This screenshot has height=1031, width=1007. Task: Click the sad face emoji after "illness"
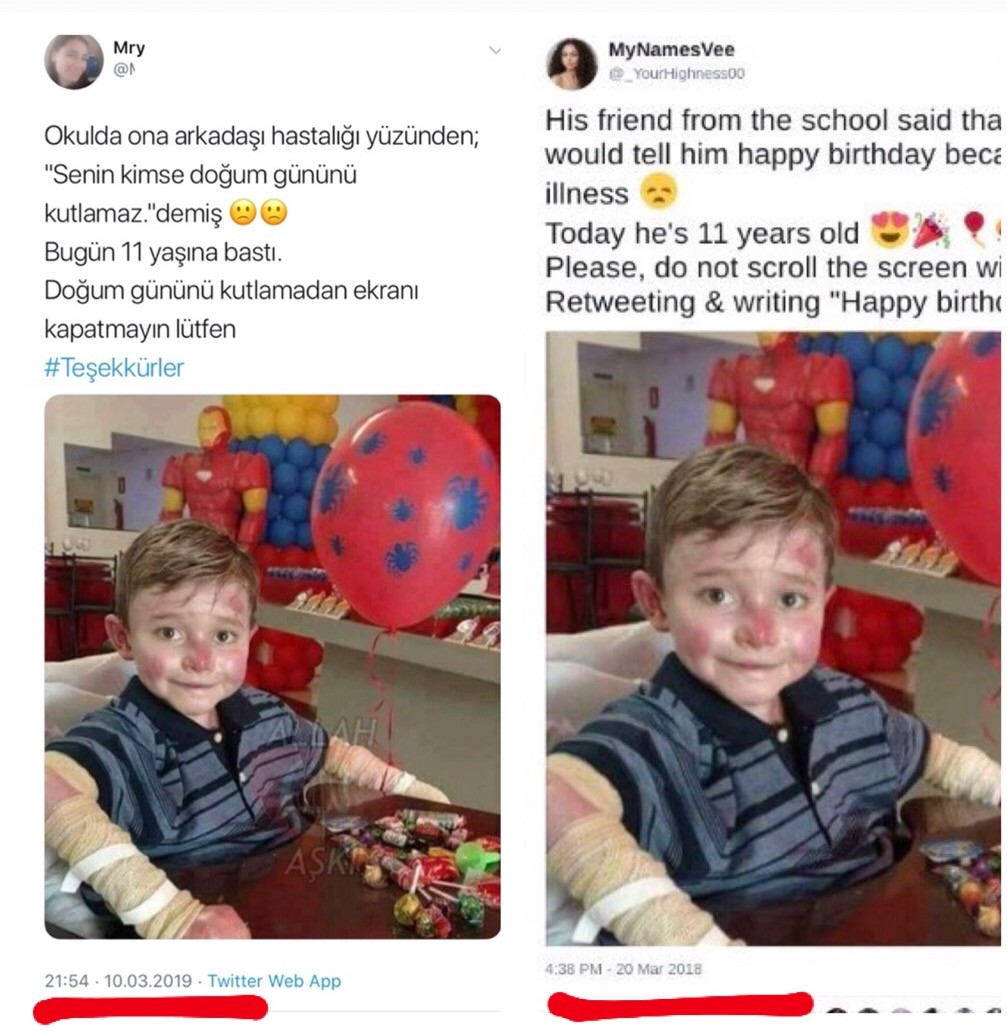[658, 191]
